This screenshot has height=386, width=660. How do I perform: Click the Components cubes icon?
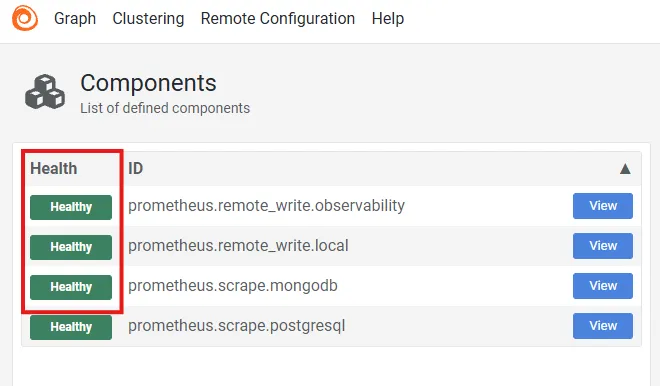(x=45, y=91)
